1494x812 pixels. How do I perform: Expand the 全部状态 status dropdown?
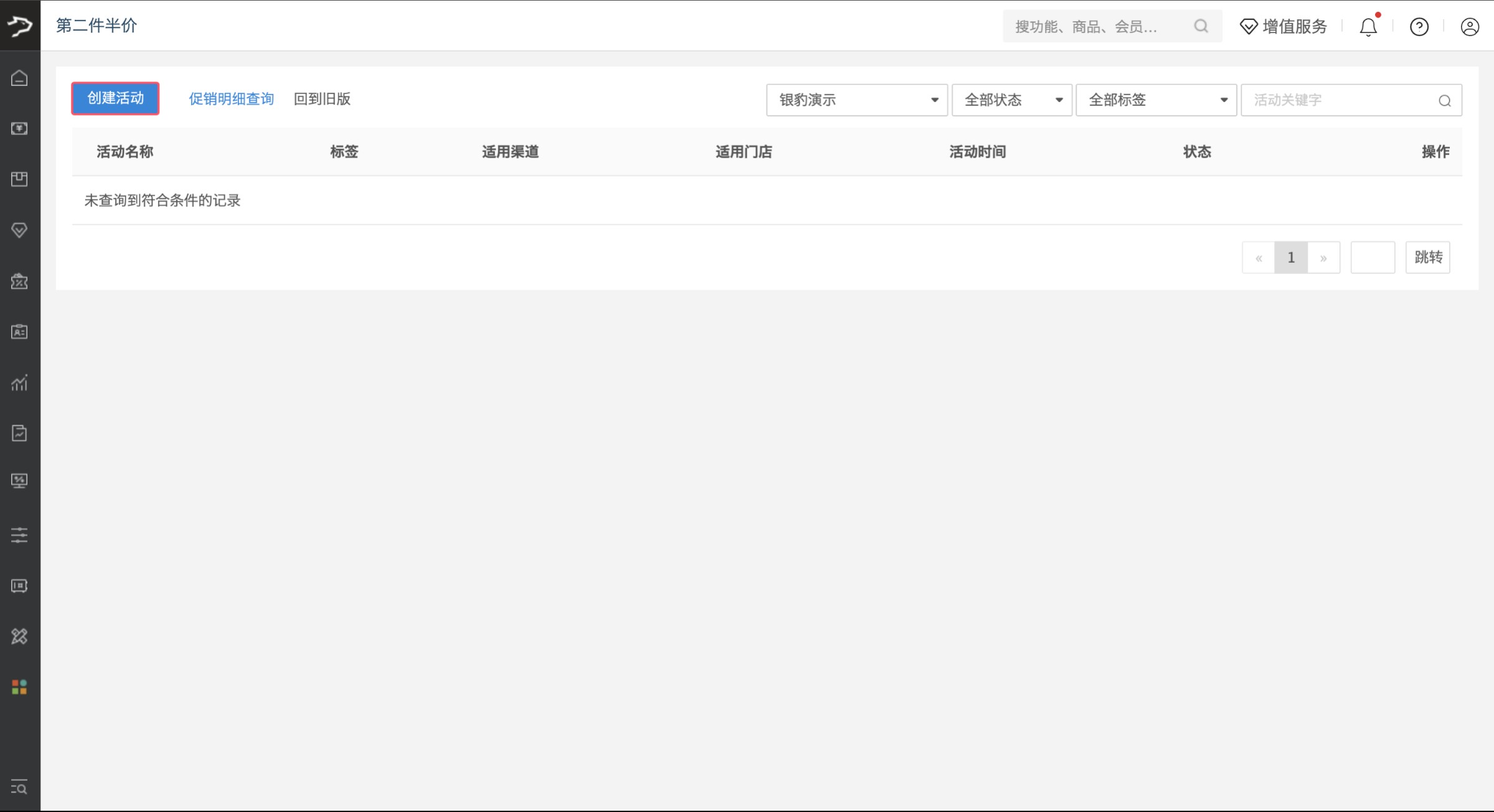click(1011, 100)
